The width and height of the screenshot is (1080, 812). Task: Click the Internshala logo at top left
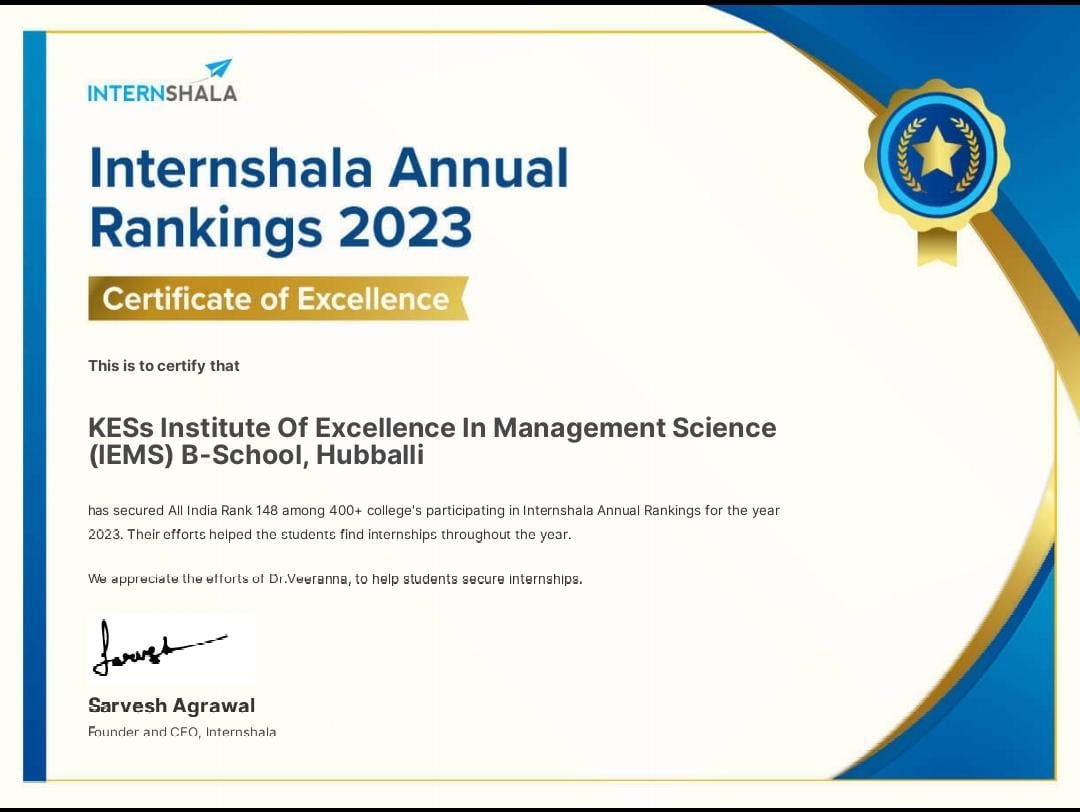pos(162,81)
